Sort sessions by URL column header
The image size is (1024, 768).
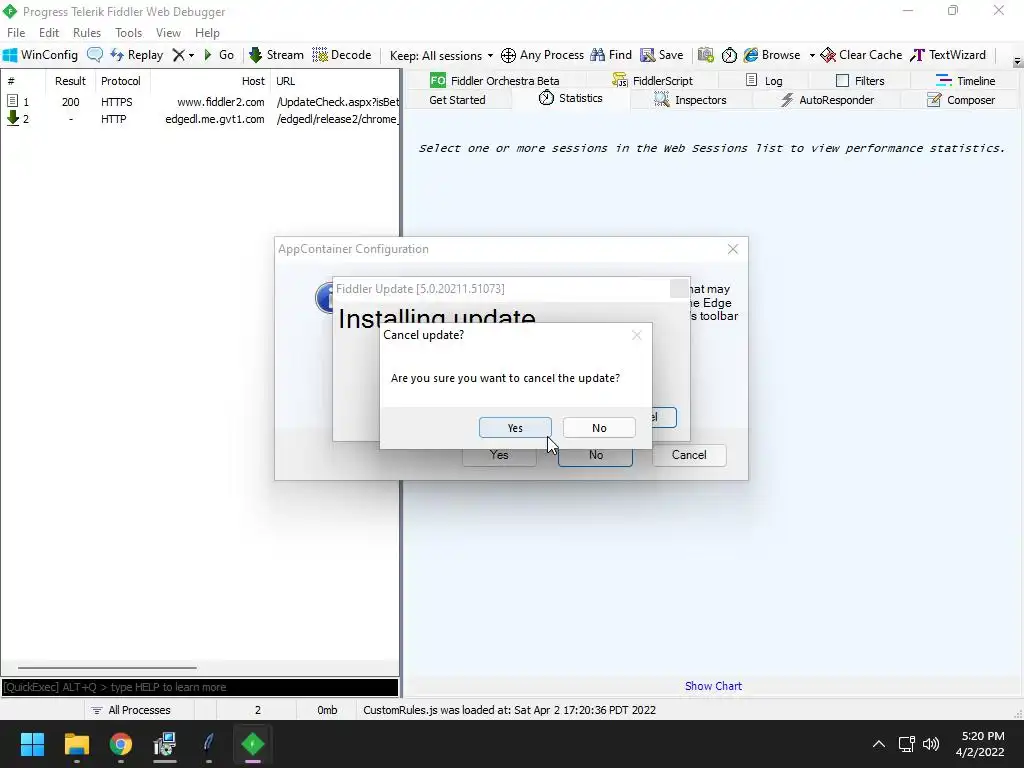335,81
